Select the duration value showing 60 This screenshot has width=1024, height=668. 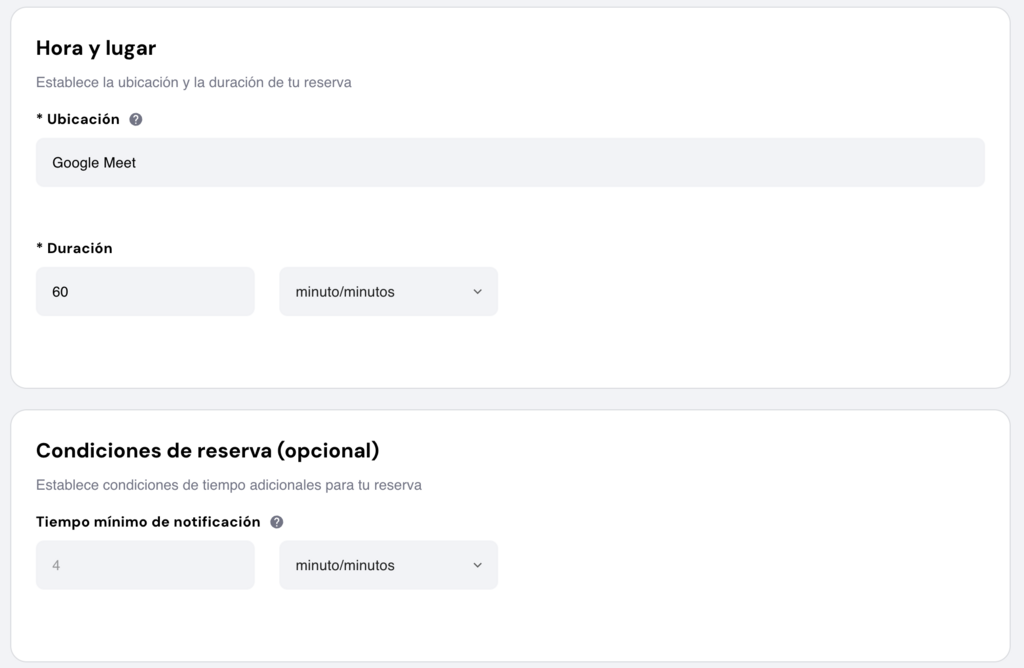pyautogui.click(x=145, y=291)
